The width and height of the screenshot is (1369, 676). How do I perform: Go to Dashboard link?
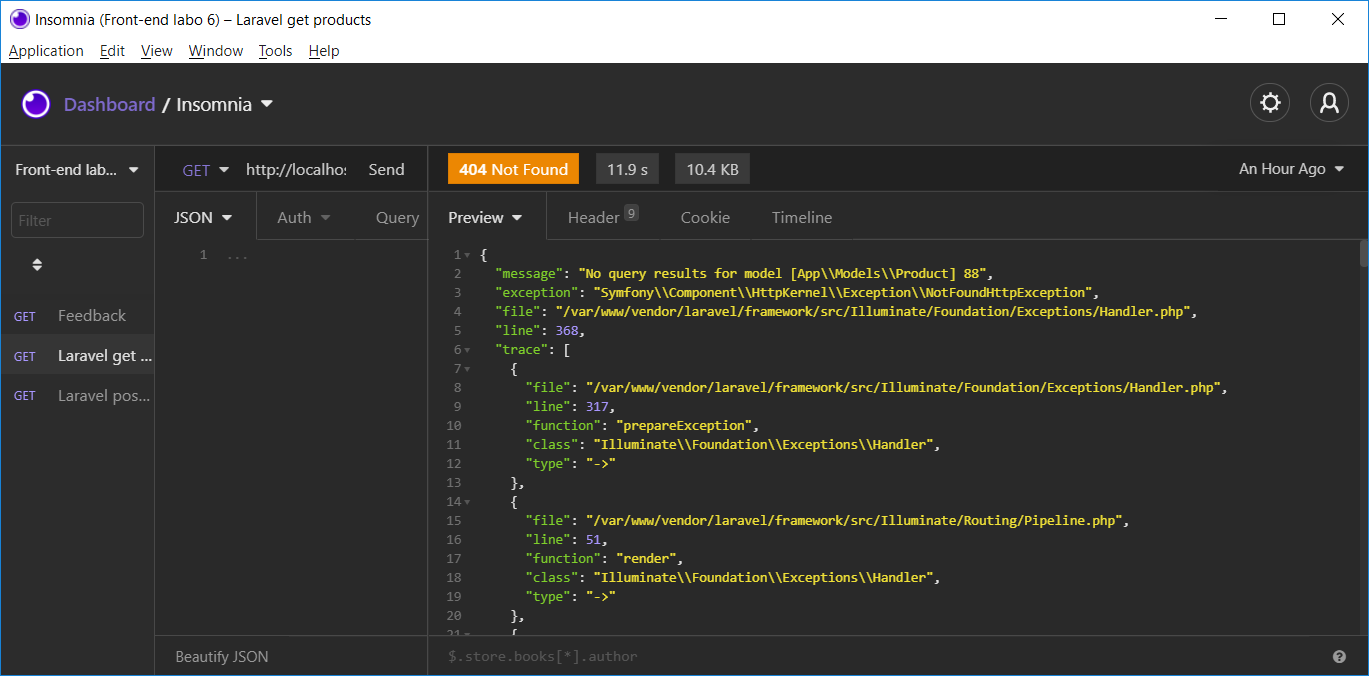[109, 104]
